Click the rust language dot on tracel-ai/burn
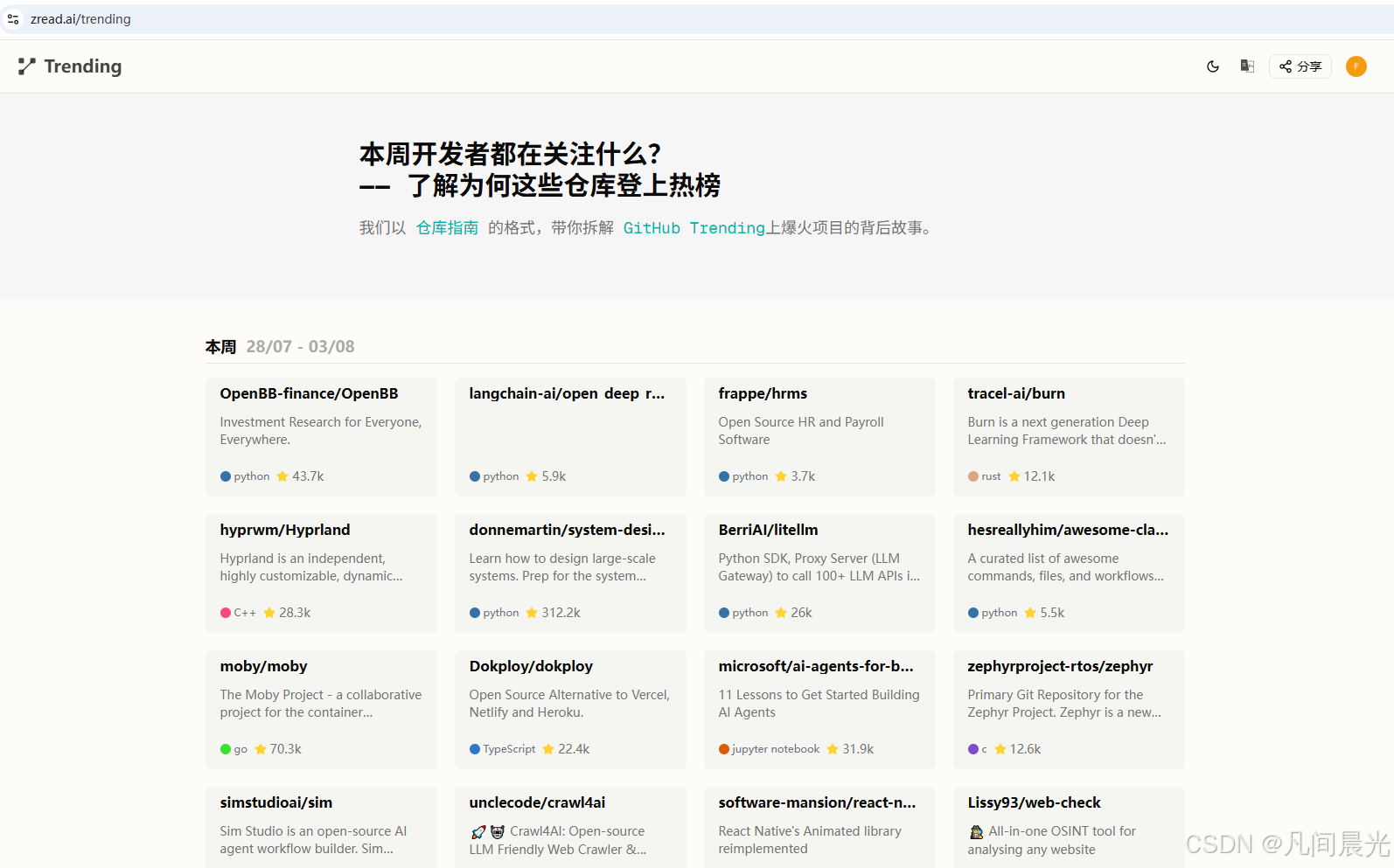This screenshot has height=868, width=1394. 973,476
